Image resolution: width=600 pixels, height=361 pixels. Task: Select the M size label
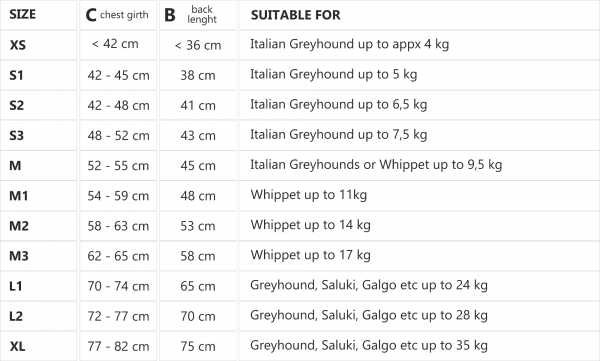[x=15, y=166]
